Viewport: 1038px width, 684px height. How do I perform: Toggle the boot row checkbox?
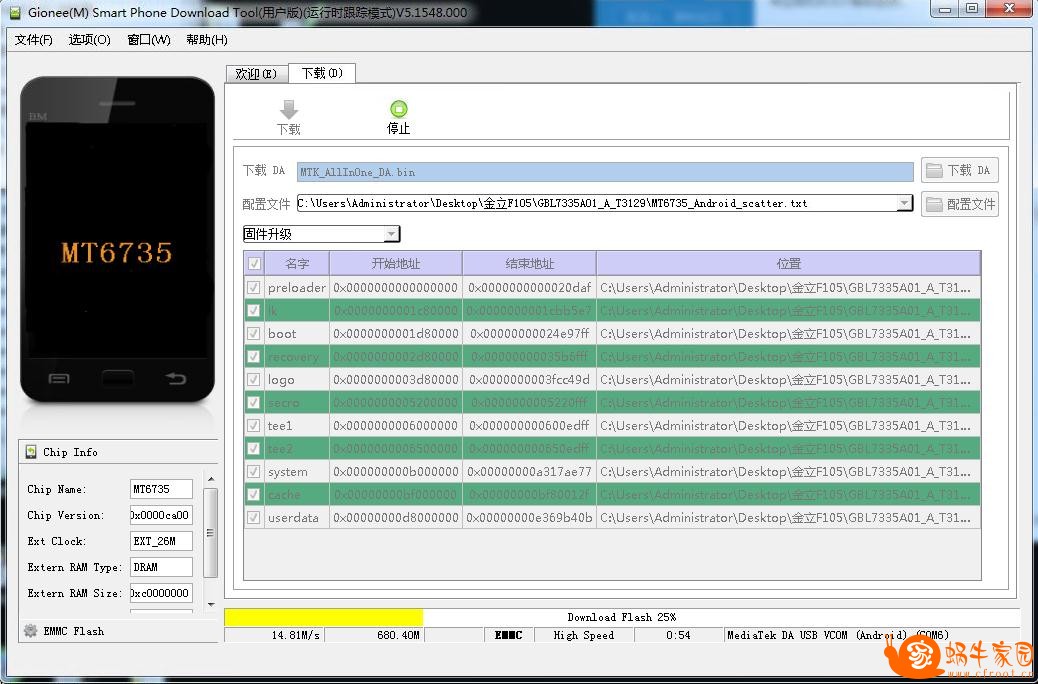click(x=254, y=333)
